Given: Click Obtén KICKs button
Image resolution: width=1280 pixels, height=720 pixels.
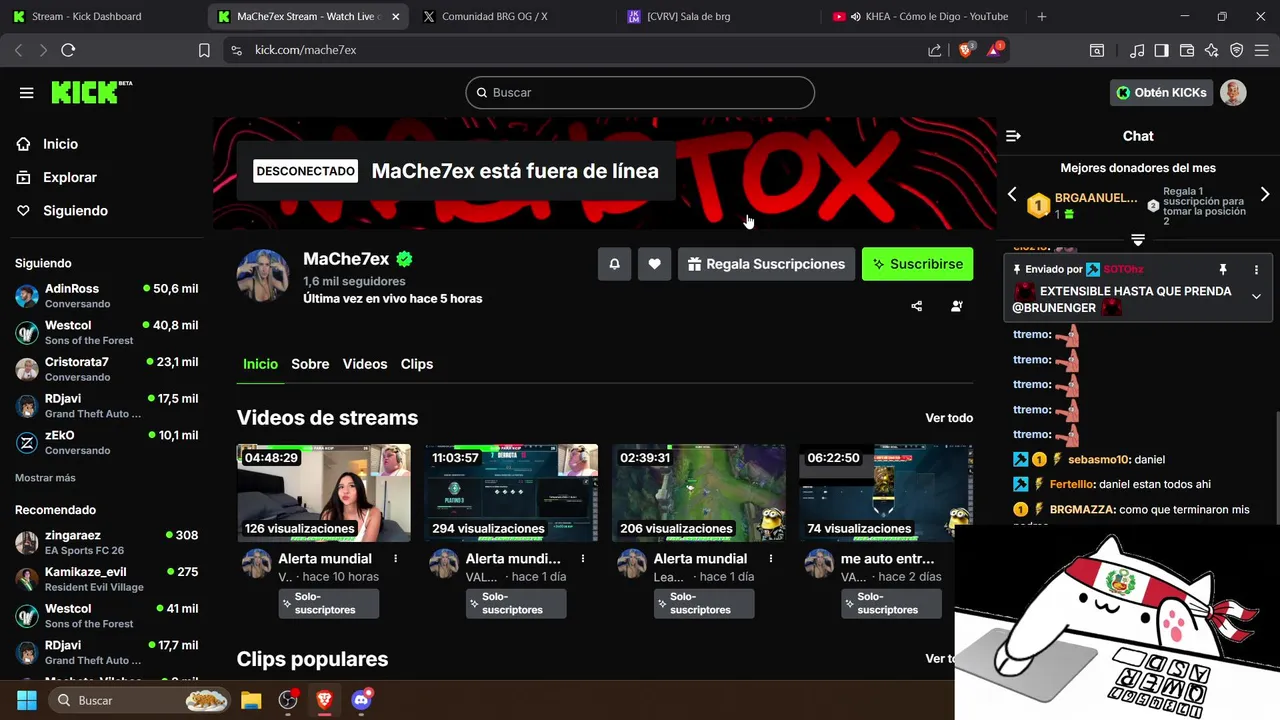Looking at the screenshot, I should click(x=1162, y=92).
